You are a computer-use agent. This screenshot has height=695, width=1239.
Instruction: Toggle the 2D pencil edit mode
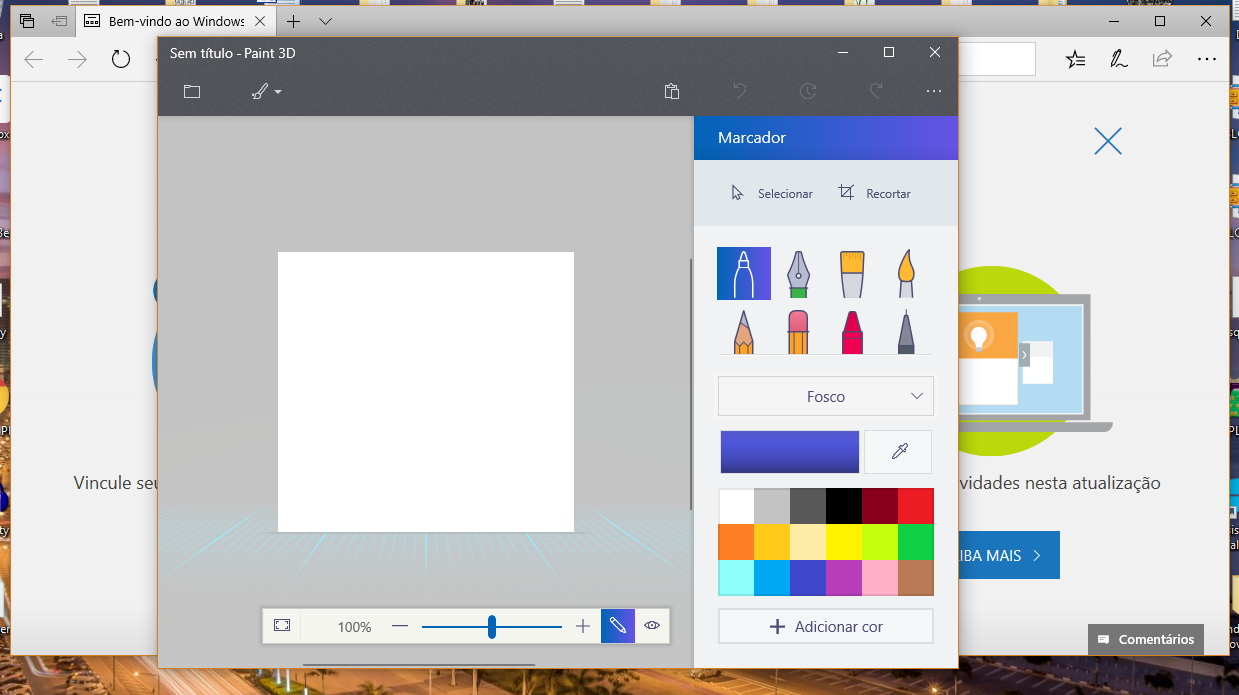pos(618,626)
